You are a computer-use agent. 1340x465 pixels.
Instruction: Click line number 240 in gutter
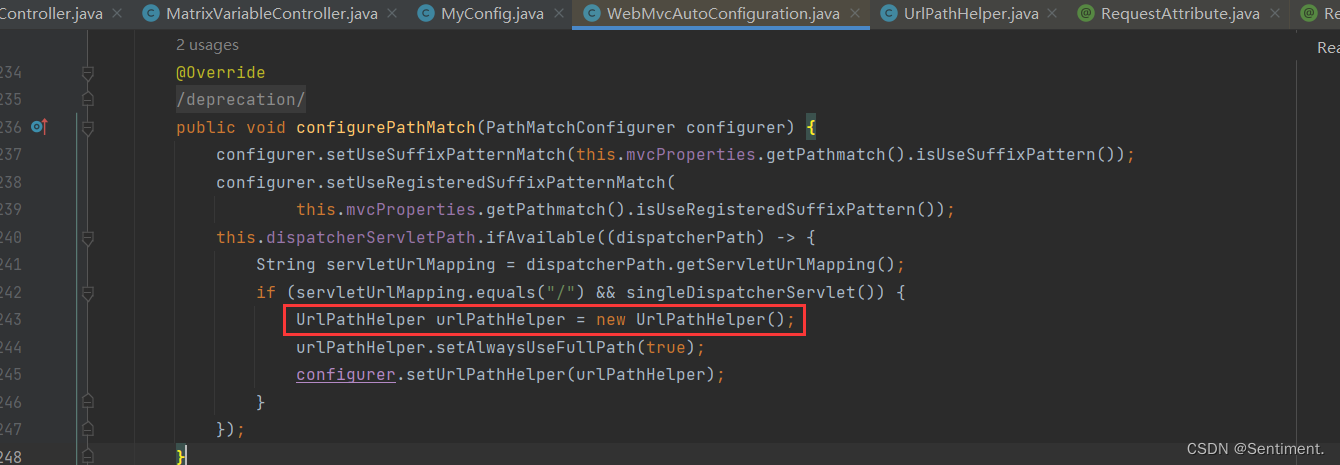(12, 238)
